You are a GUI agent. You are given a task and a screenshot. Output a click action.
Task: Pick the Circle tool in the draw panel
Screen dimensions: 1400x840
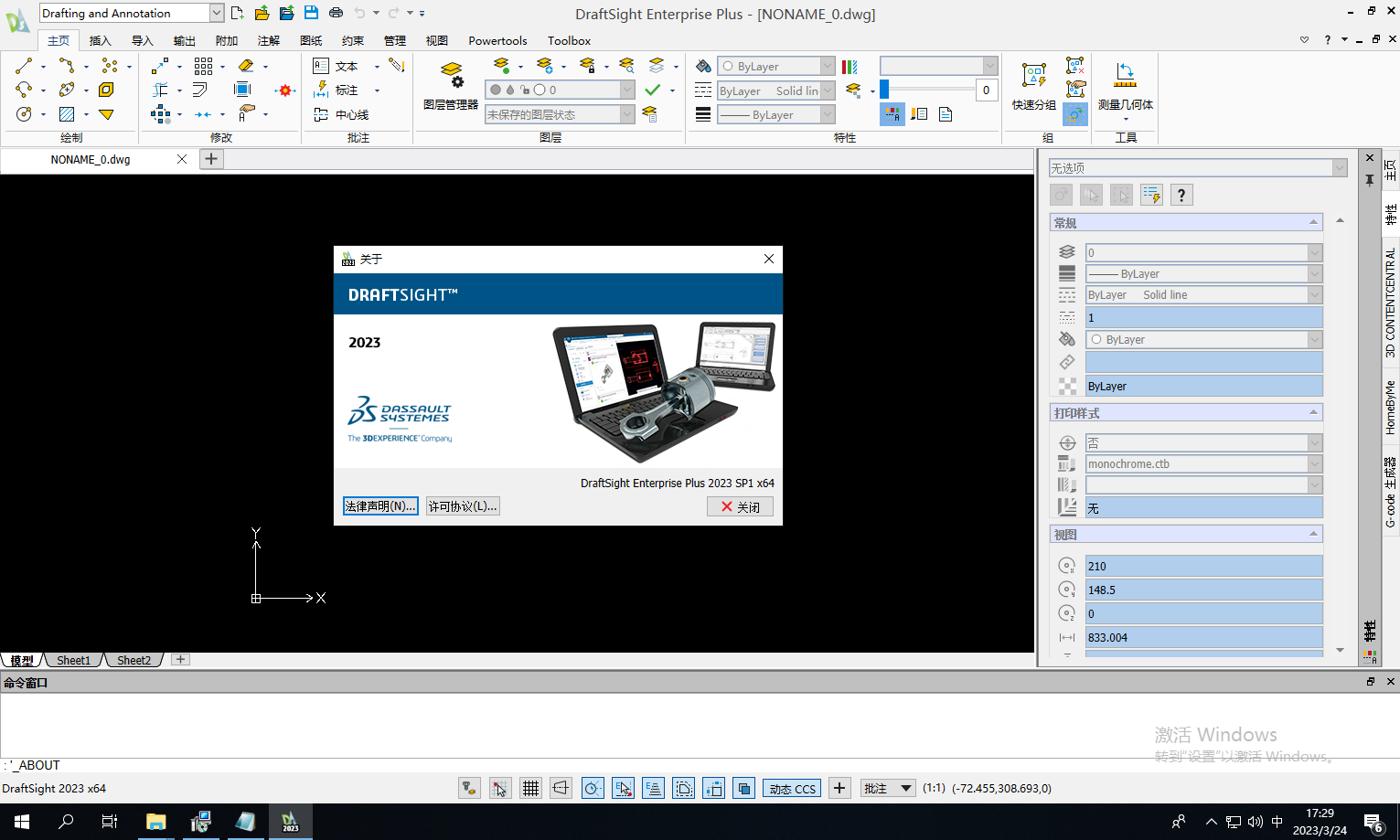(24, 114)
